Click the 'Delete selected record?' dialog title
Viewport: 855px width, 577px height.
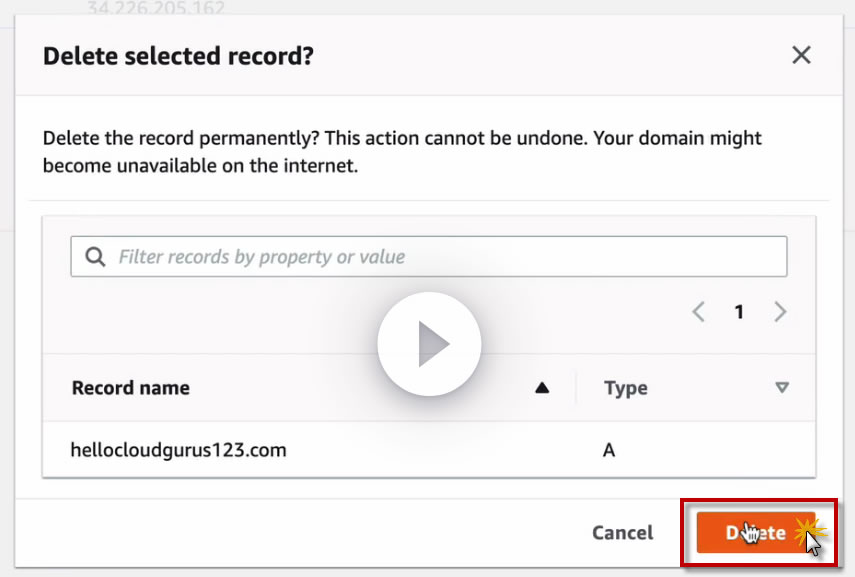tap(178, 56)
